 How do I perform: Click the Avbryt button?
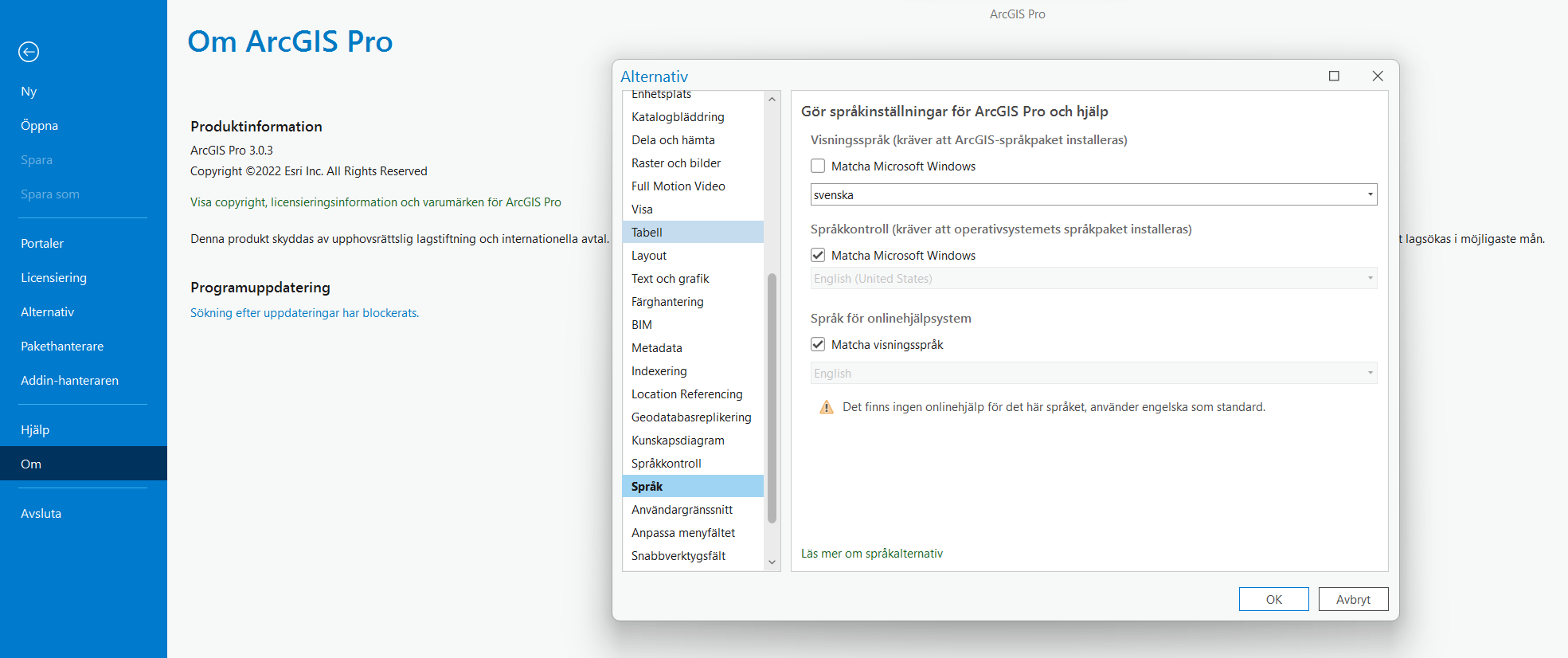(x=1353, y=599)
